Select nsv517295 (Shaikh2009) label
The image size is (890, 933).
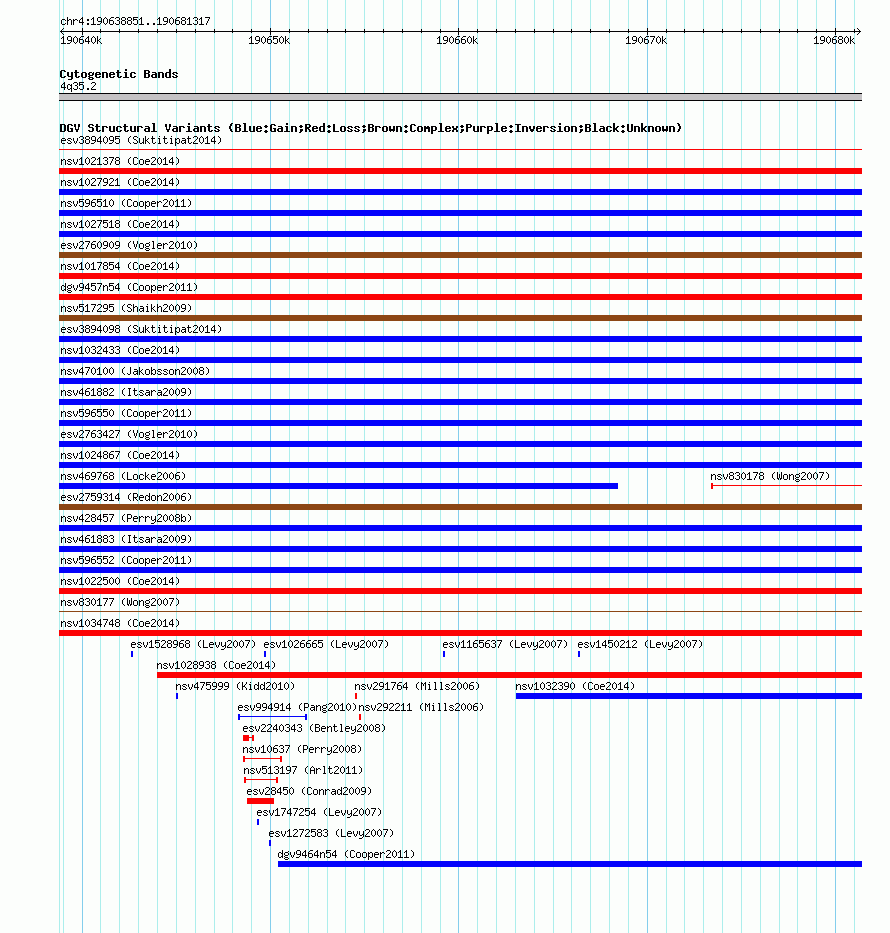(126, 308)
